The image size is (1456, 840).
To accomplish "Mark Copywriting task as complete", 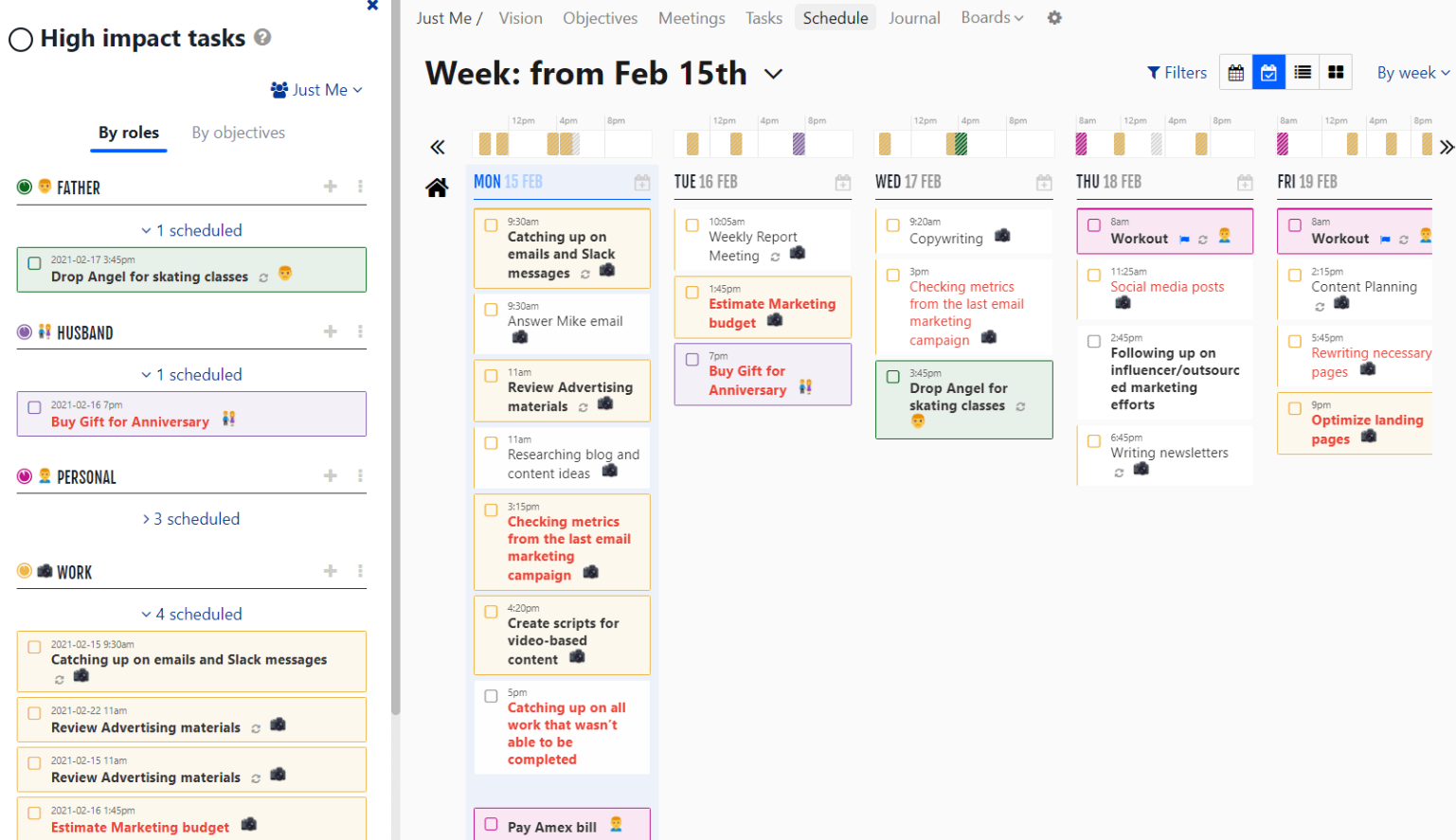I will (x=892, y=225).
